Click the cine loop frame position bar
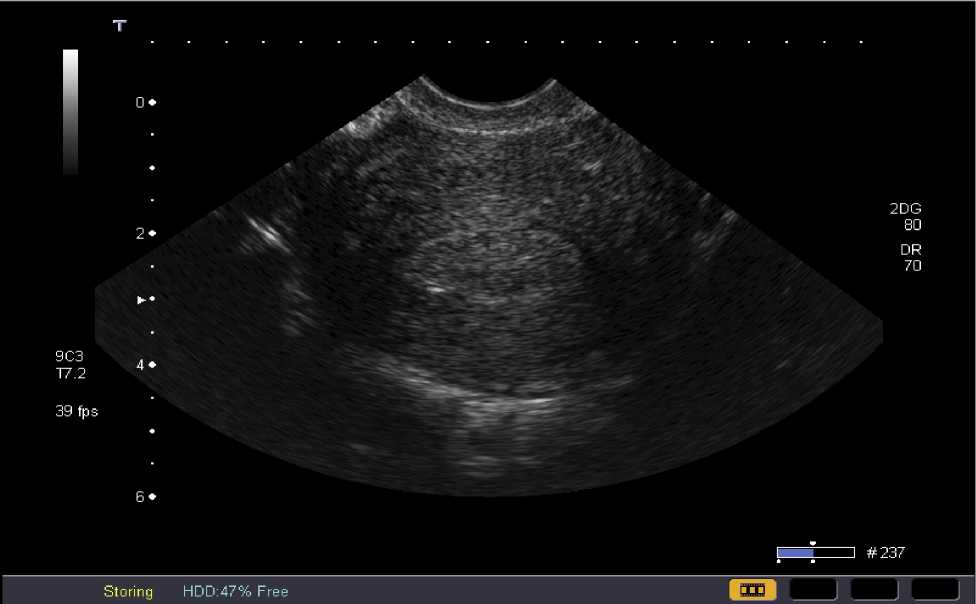This screenshot has width=976, height=604. tap(815, 552)
